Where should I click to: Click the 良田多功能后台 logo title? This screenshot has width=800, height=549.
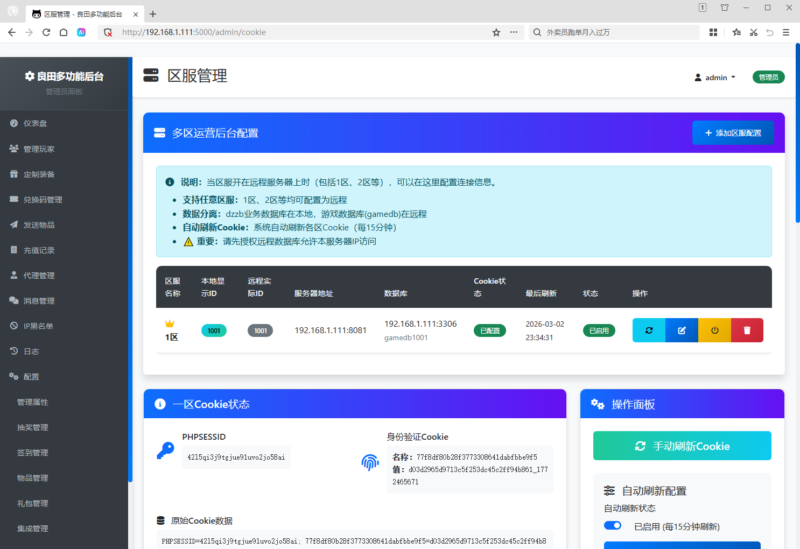[64, 77]
